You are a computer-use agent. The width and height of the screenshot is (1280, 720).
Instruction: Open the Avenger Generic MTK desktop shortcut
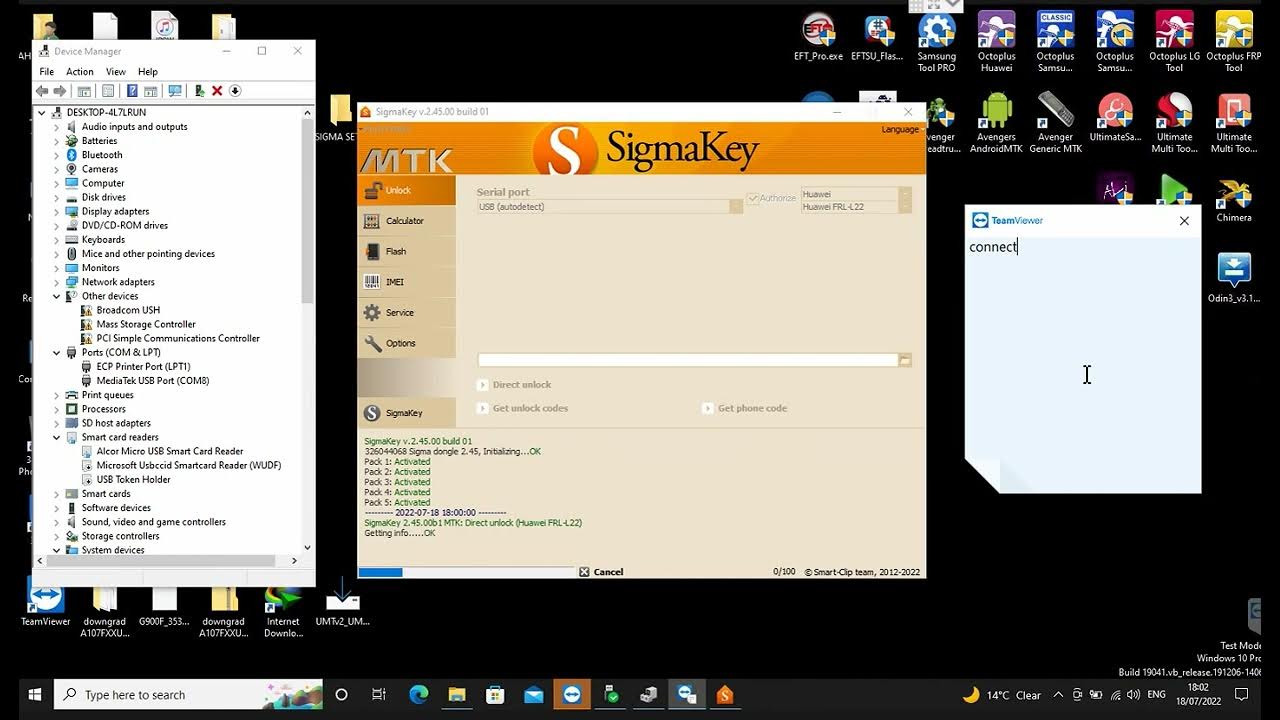[1055, 123]
